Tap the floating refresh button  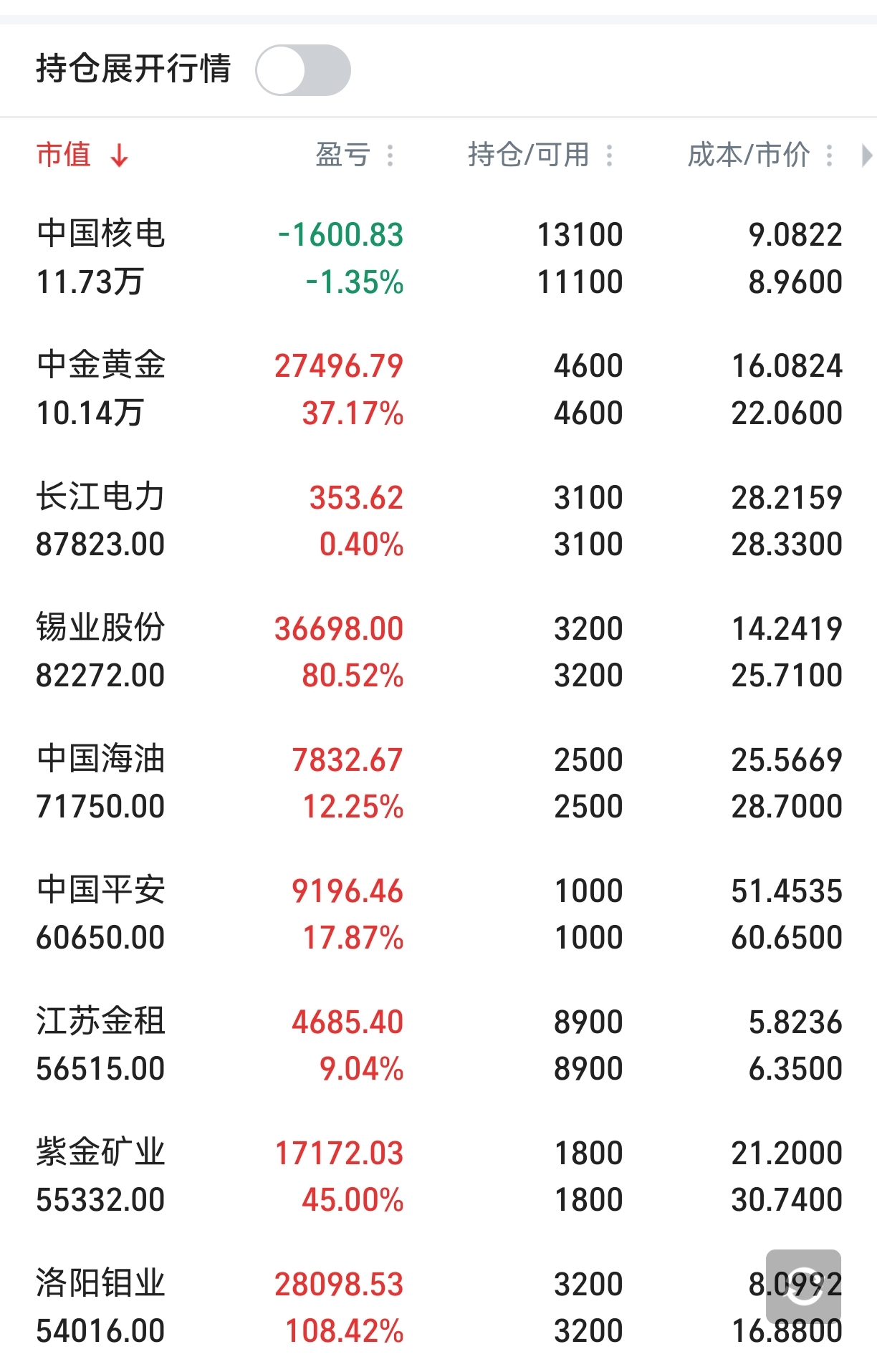coord(803,1286)
